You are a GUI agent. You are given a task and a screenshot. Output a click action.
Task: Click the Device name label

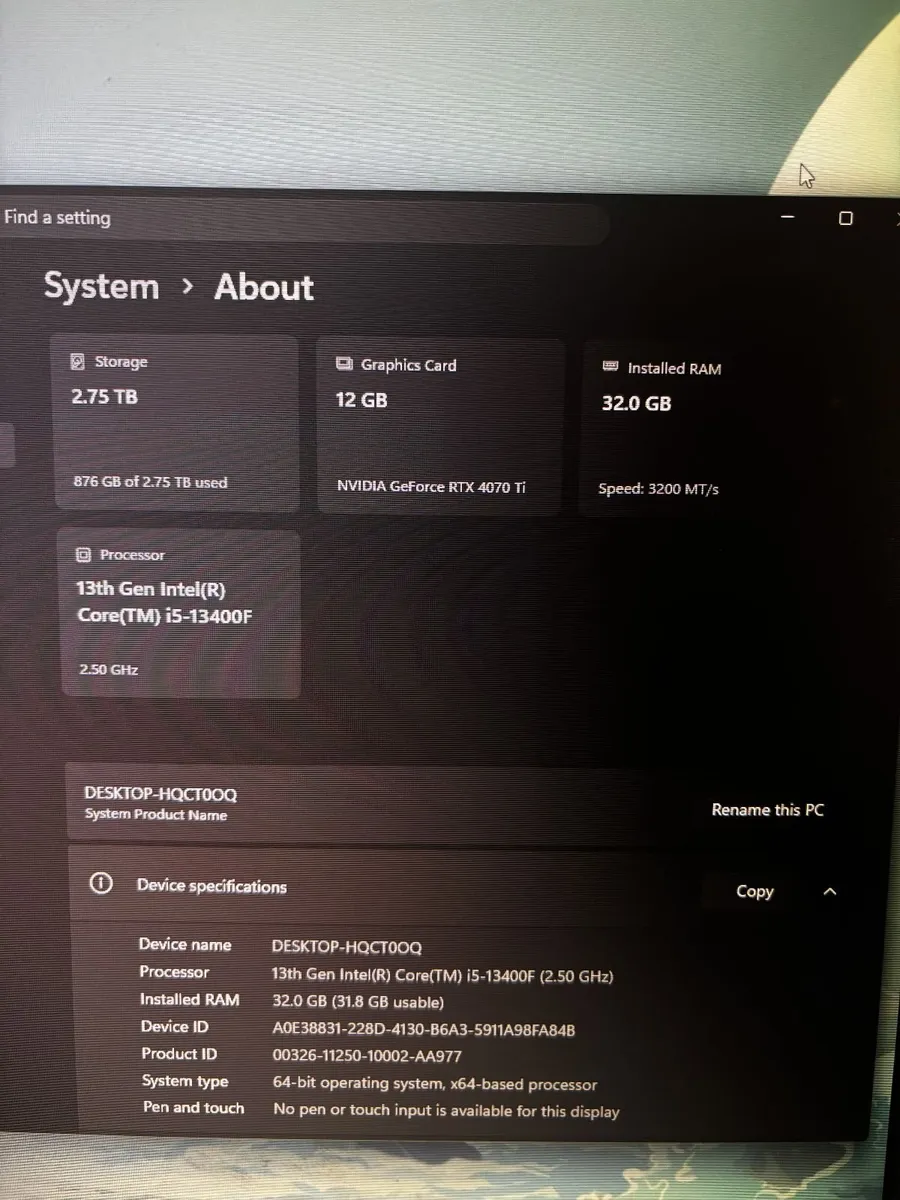tap(185, 945)
